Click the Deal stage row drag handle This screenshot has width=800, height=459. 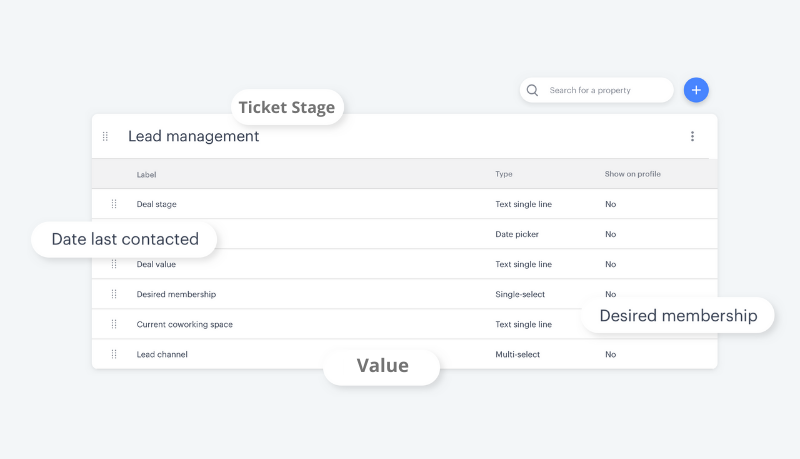(114, 204)
